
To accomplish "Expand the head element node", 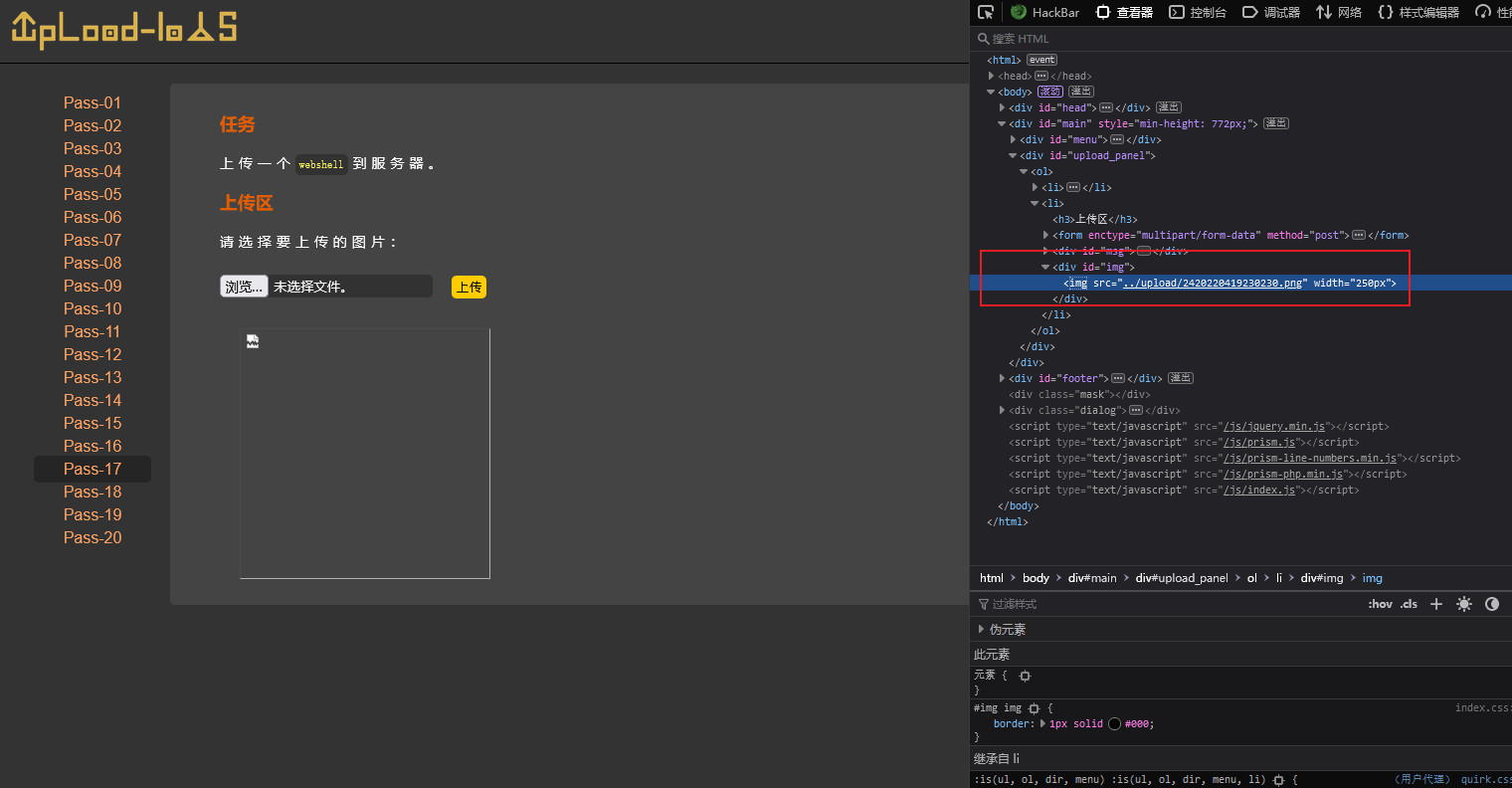I will (x=992, y=76).
